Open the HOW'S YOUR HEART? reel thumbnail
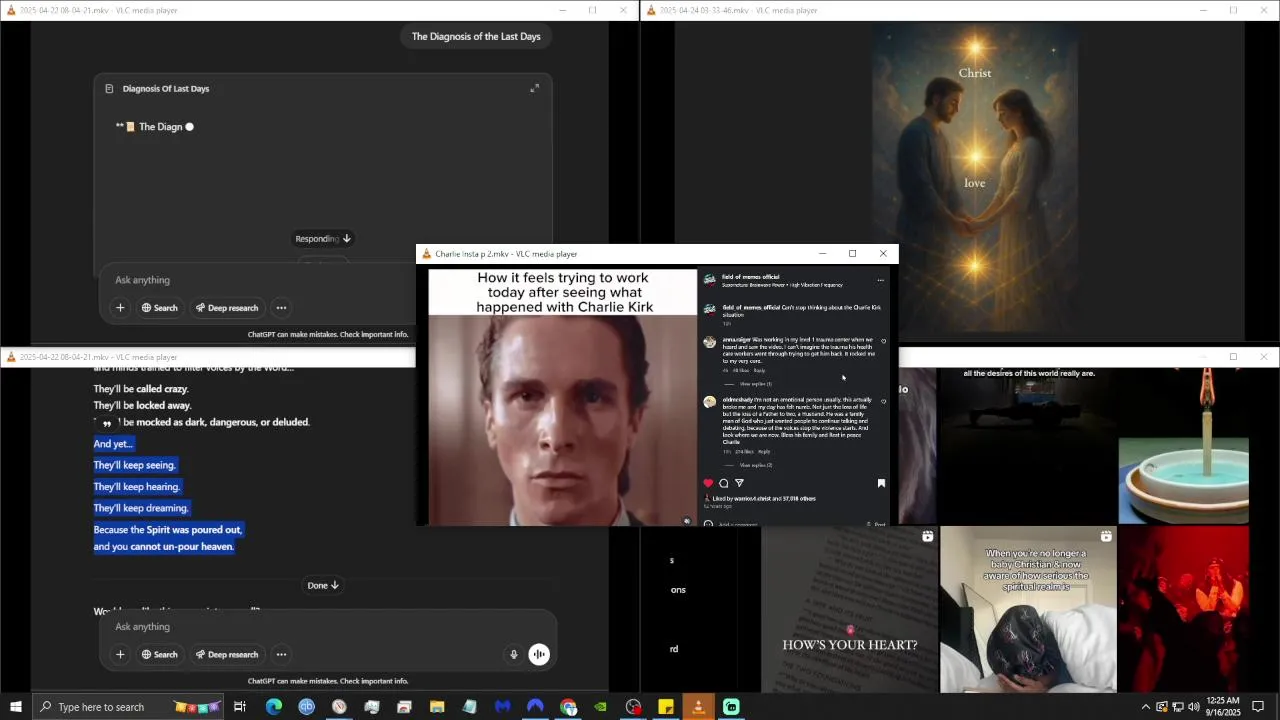This screenshot has height=720, width=1280. (x=849, y=609)
